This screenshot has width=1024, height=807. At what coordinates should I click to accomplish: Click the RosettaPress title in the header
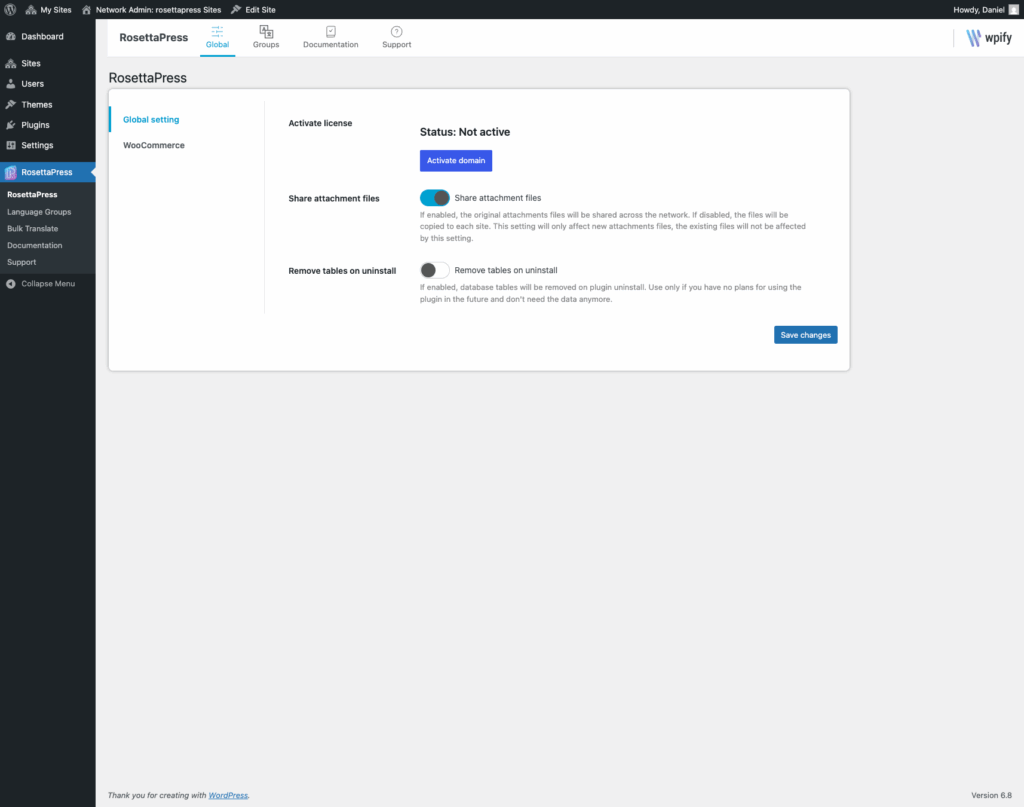pos(153,38)
